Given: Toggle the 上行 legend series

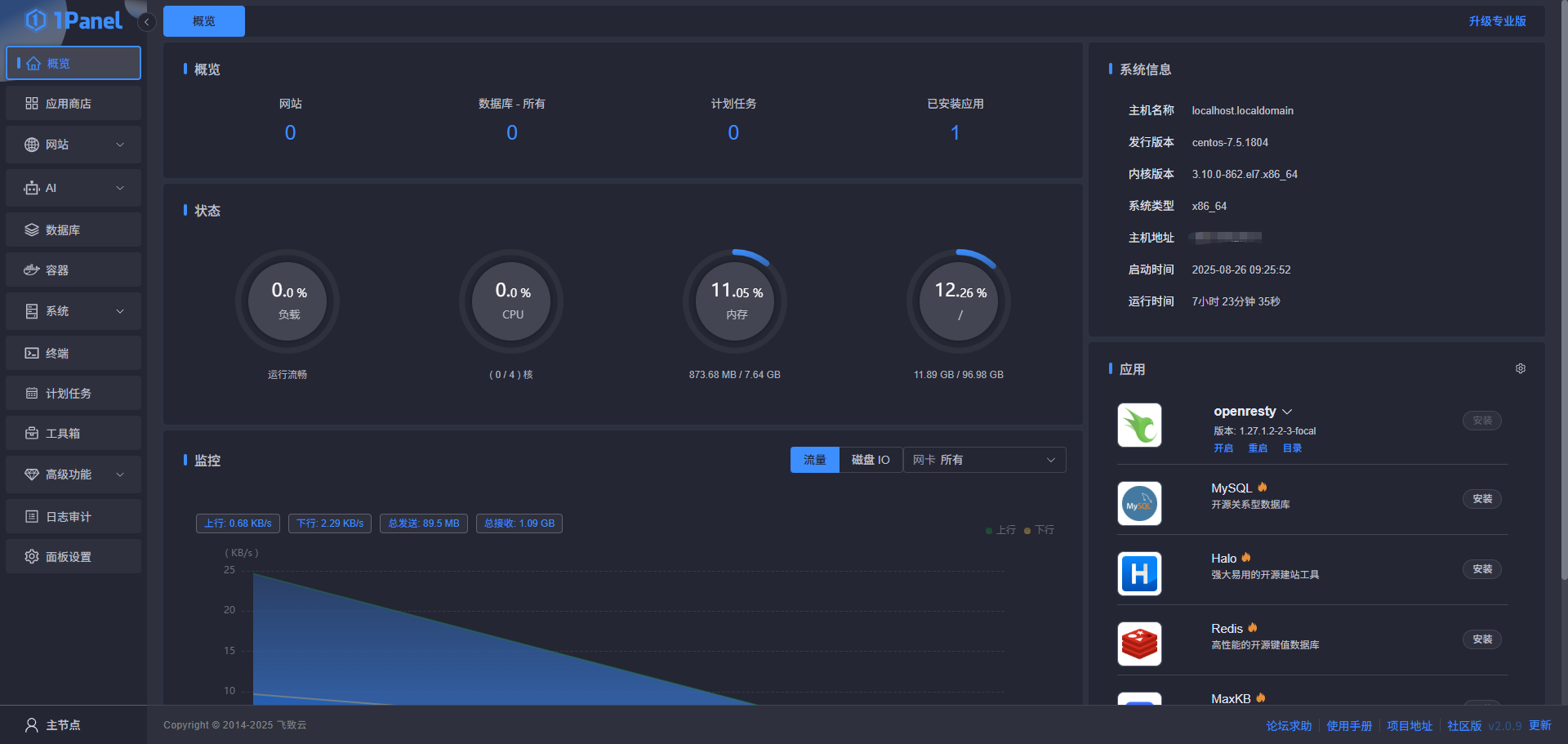Looking at the screenshot, I should (x=1000, y=530).
